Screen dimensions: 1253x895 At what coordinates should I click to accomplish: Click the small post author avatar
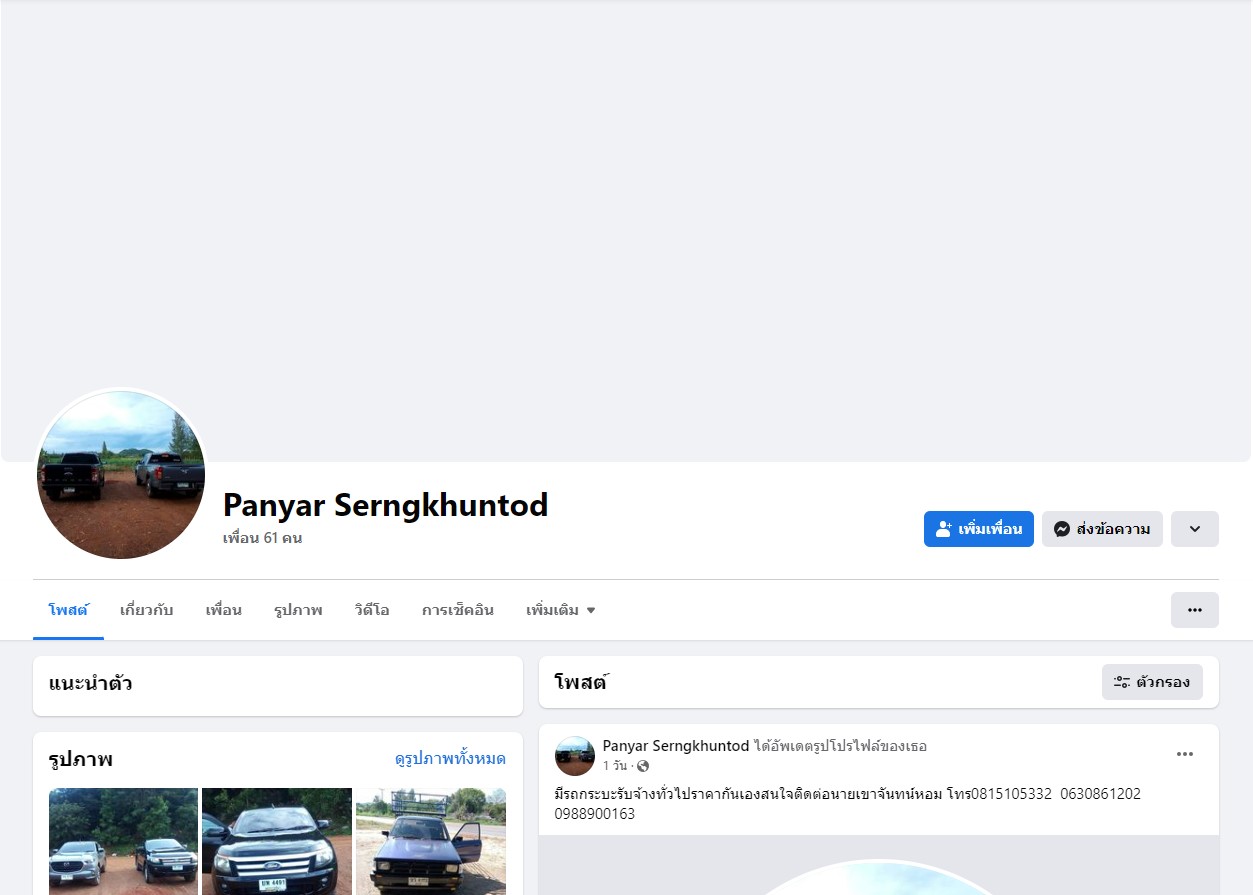pyautogui.click(x=575, y=756)
